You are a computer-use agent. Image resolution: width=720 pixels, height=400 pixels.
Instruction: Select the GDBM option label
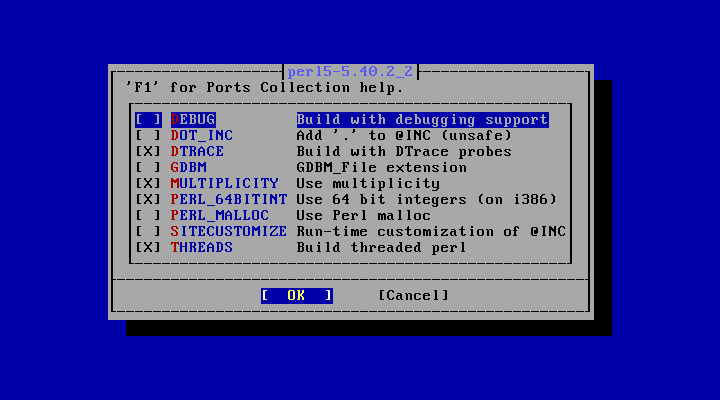[x=188, y=168]
